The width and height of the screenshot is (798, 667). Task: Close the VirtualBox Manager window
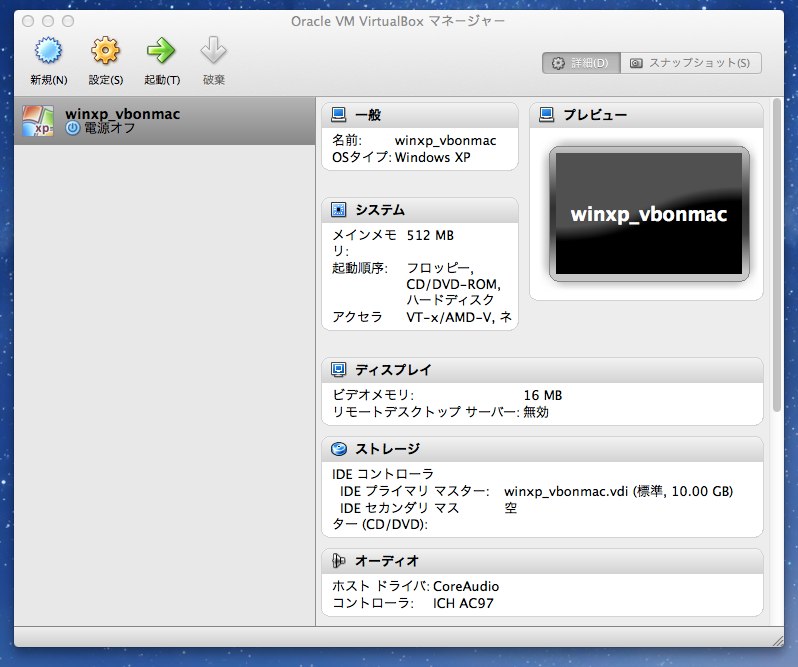[28, 21]
